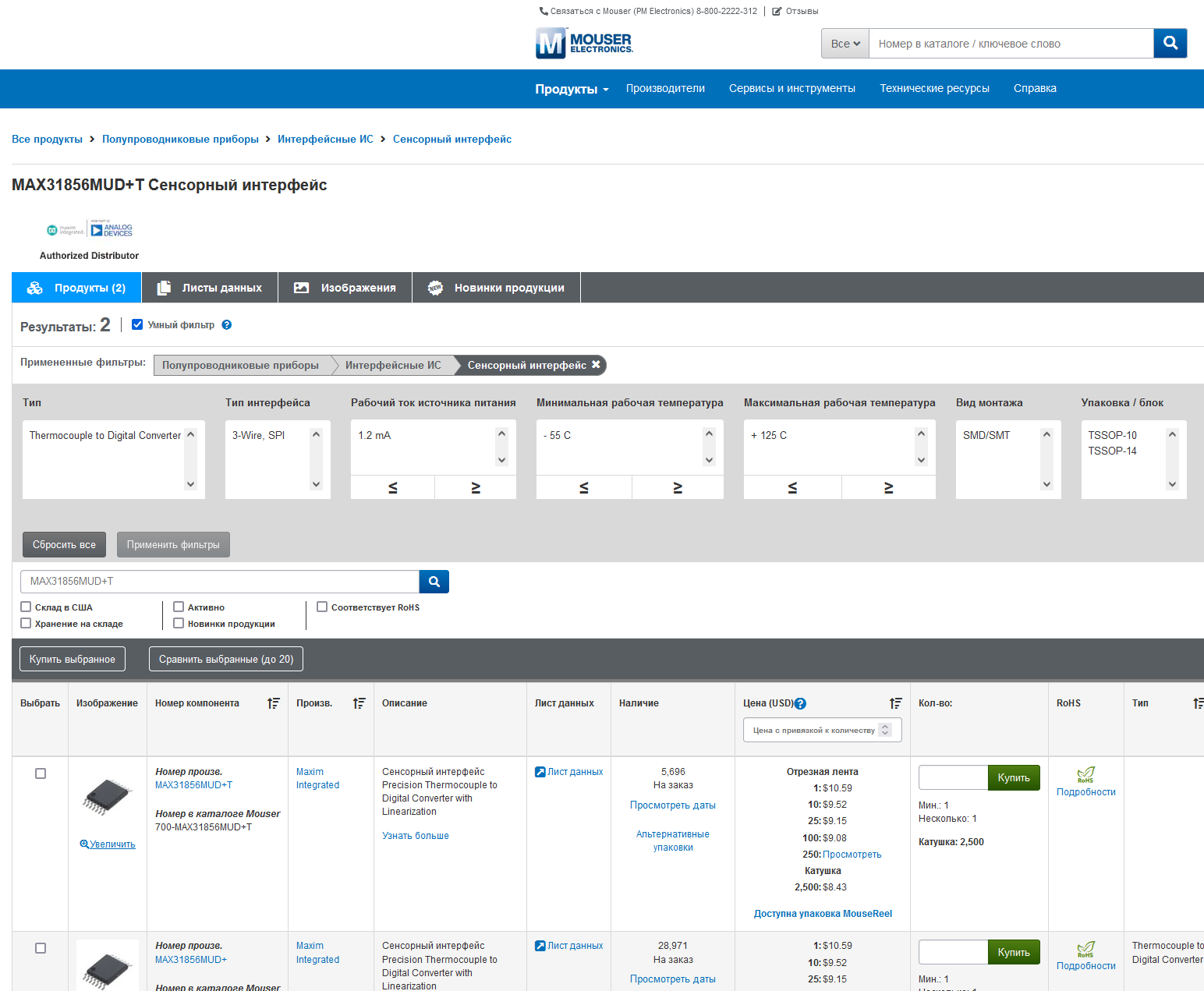
Task: Click the Mouser Electronics logo
Action: [x=584, y=43]
